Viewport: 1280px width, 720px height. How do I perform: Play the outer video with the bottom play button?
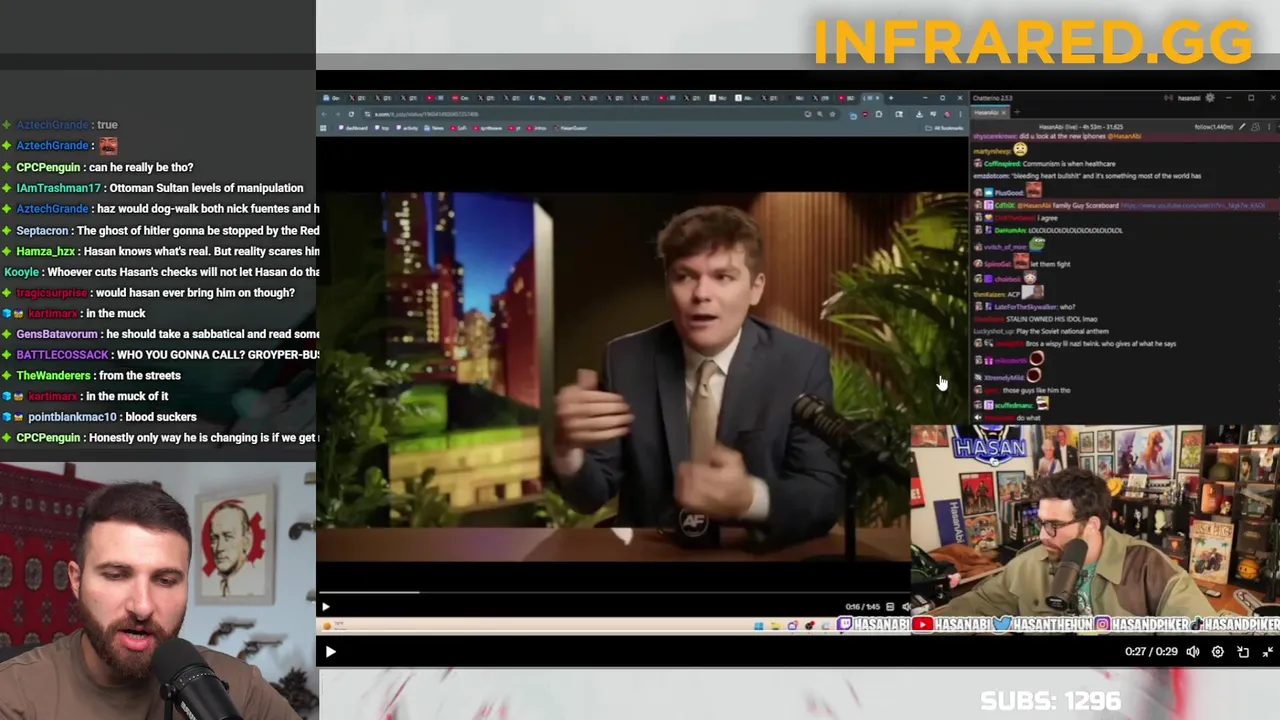[330, 652]
